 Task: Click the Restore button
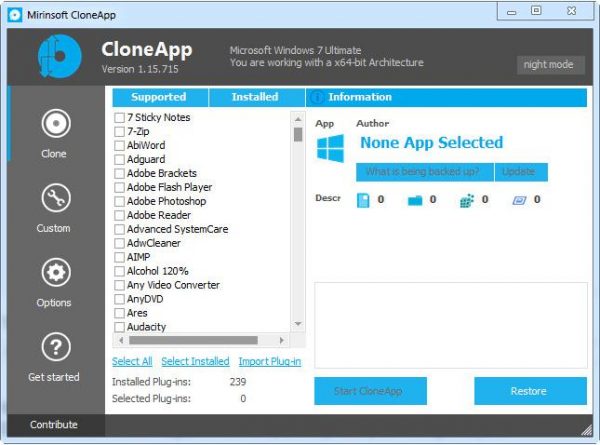click(530, 391)
